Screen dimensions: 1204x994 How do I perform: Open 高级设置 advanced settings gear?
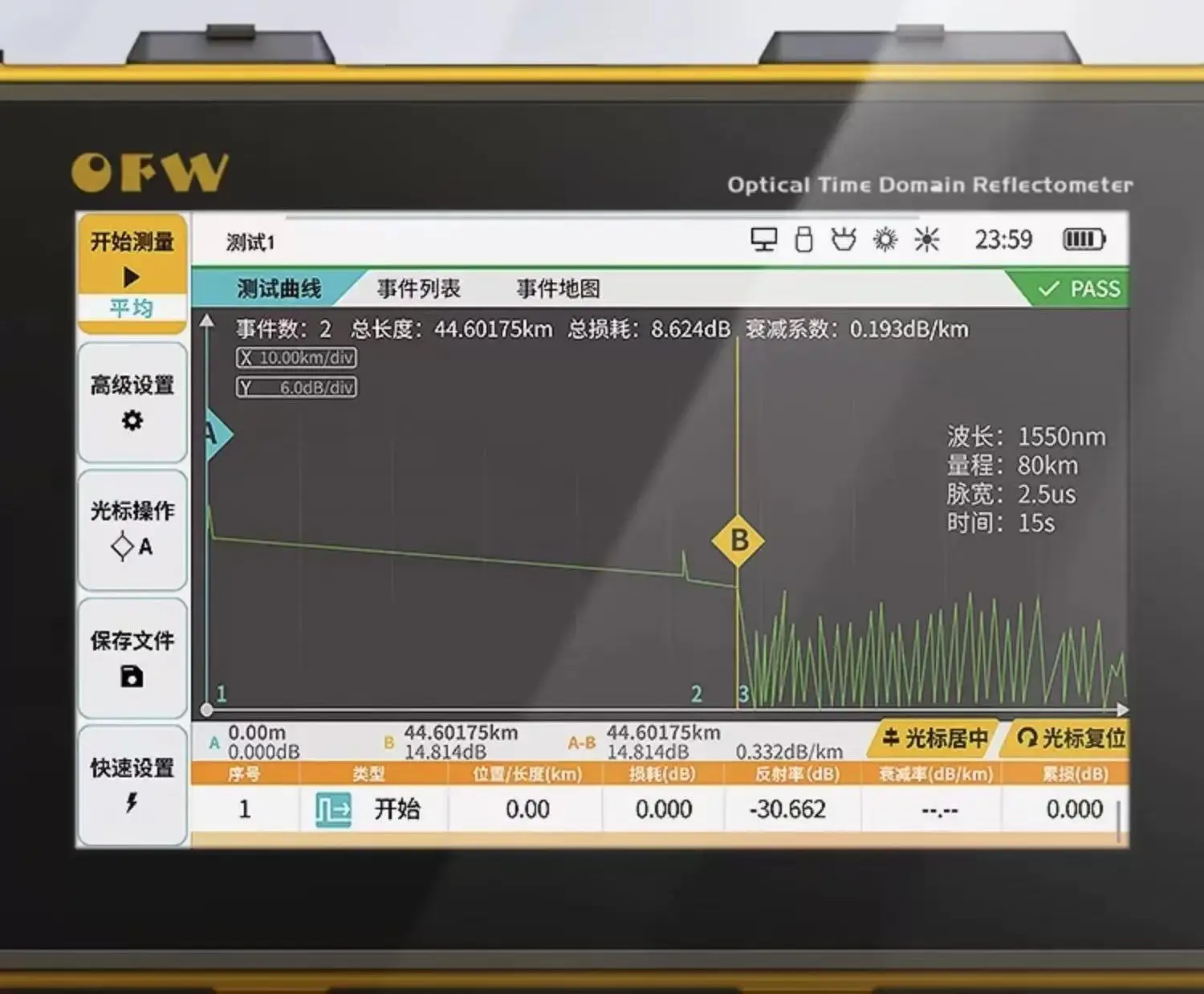tap(132, 402)
